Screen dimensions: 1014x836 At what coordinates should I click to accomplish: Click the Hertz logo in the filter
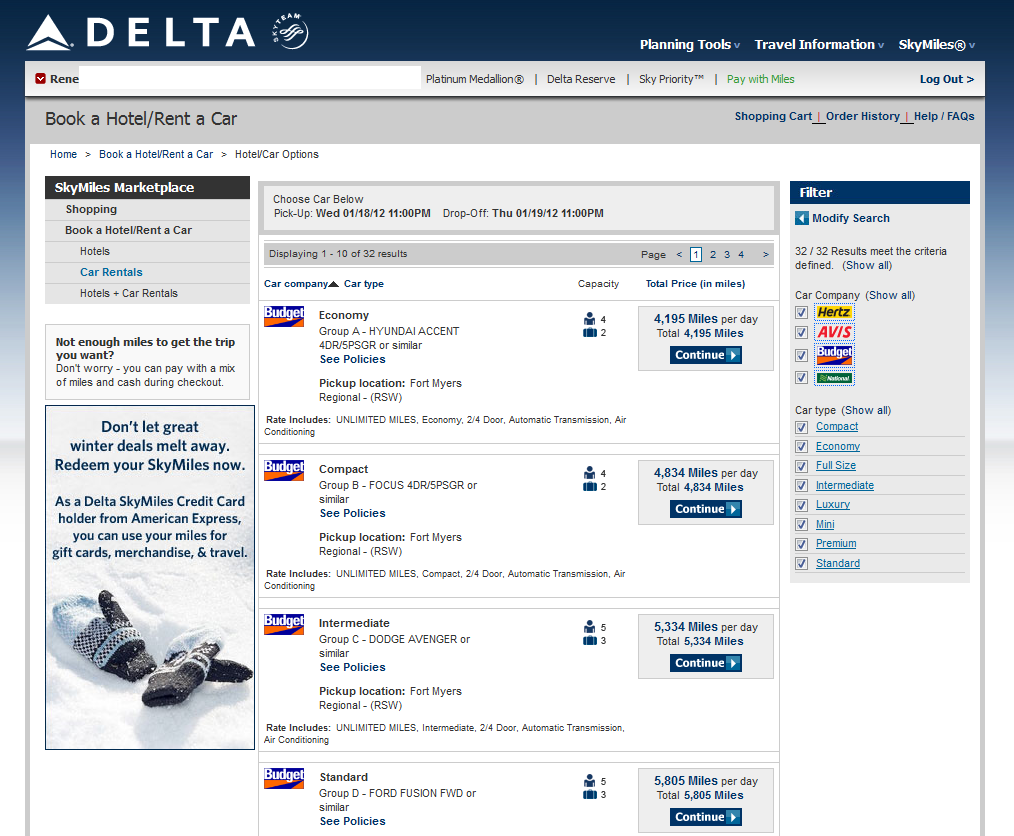(x=834, y=312)
